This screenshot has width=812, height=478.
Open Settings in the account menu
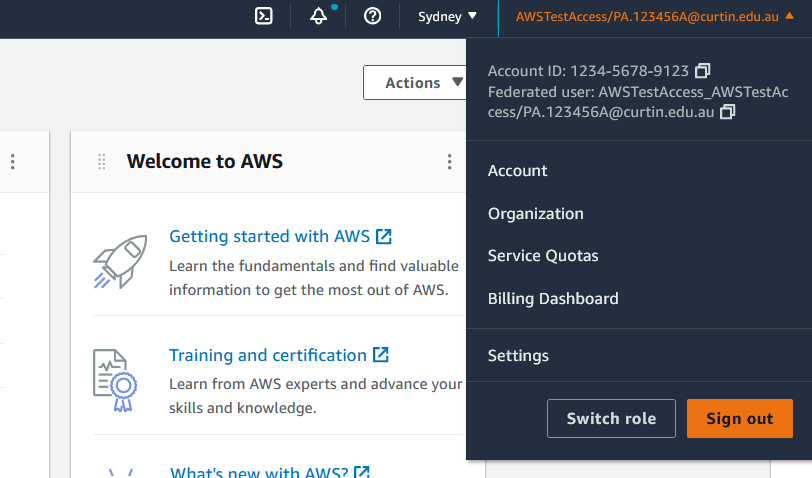tap(518, 356)
